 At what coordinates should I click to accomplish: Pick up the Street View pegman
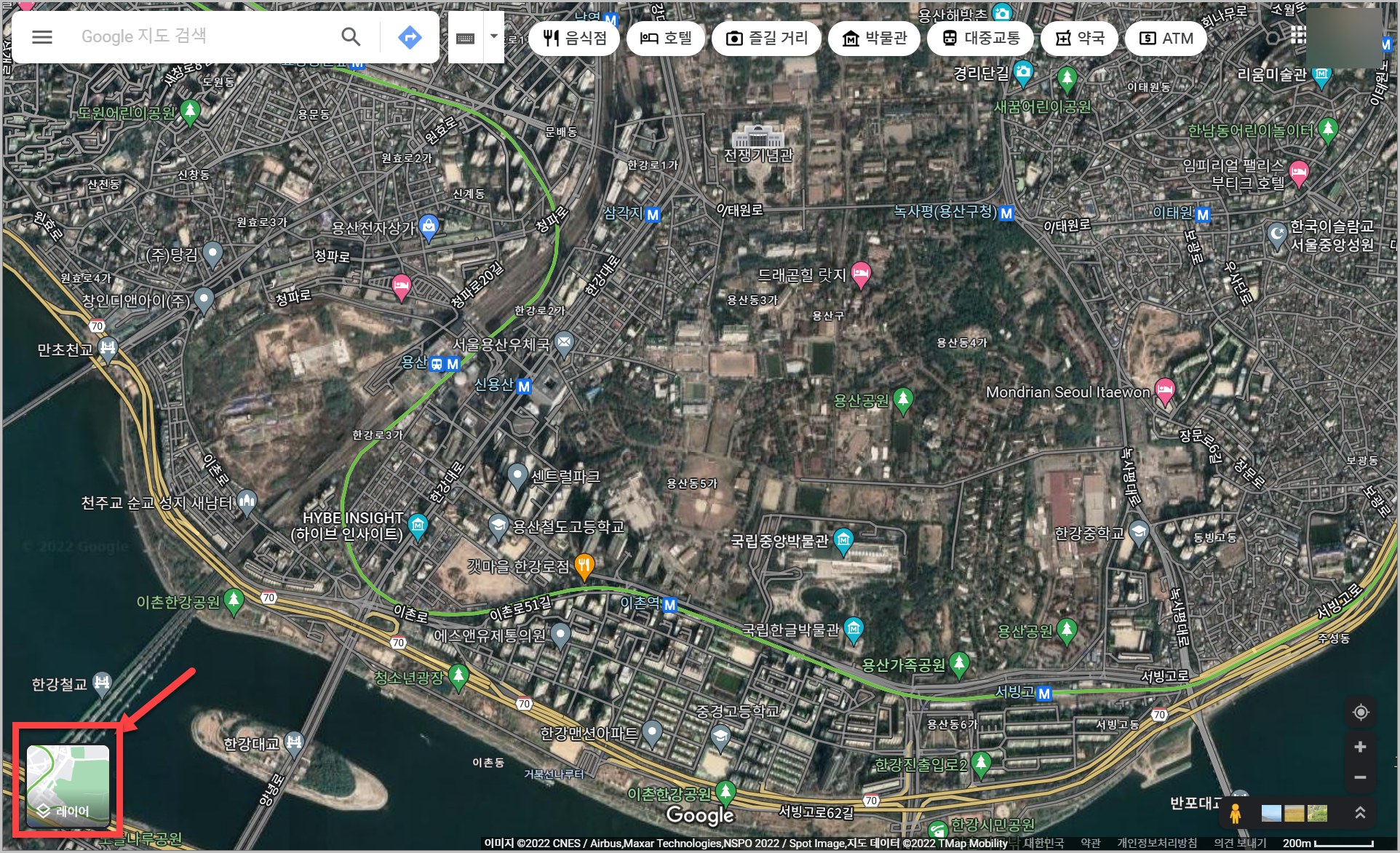point(1235,813)
